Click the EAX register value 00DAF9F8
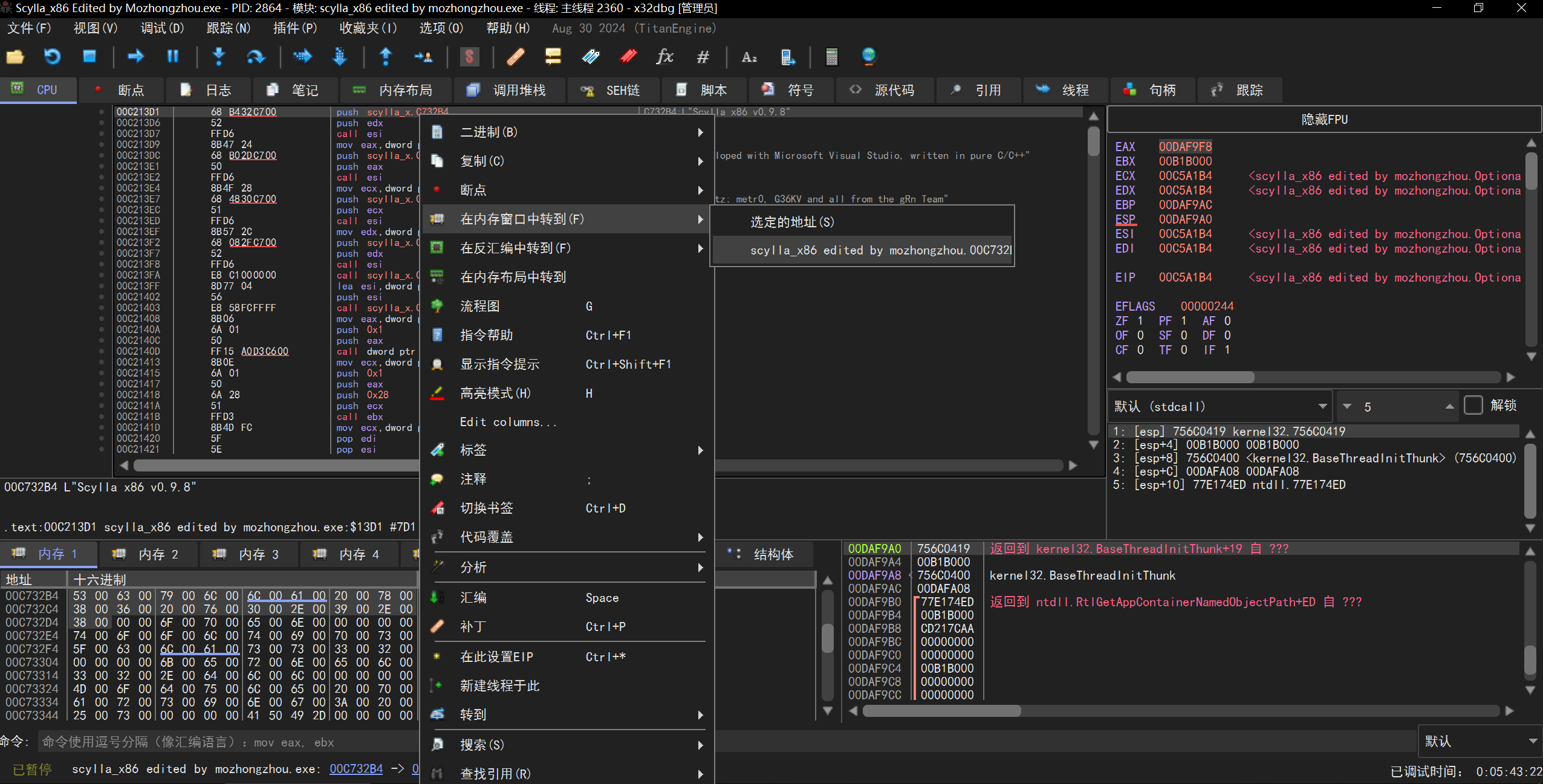The image size is (1543, 784). [1185, 147]
